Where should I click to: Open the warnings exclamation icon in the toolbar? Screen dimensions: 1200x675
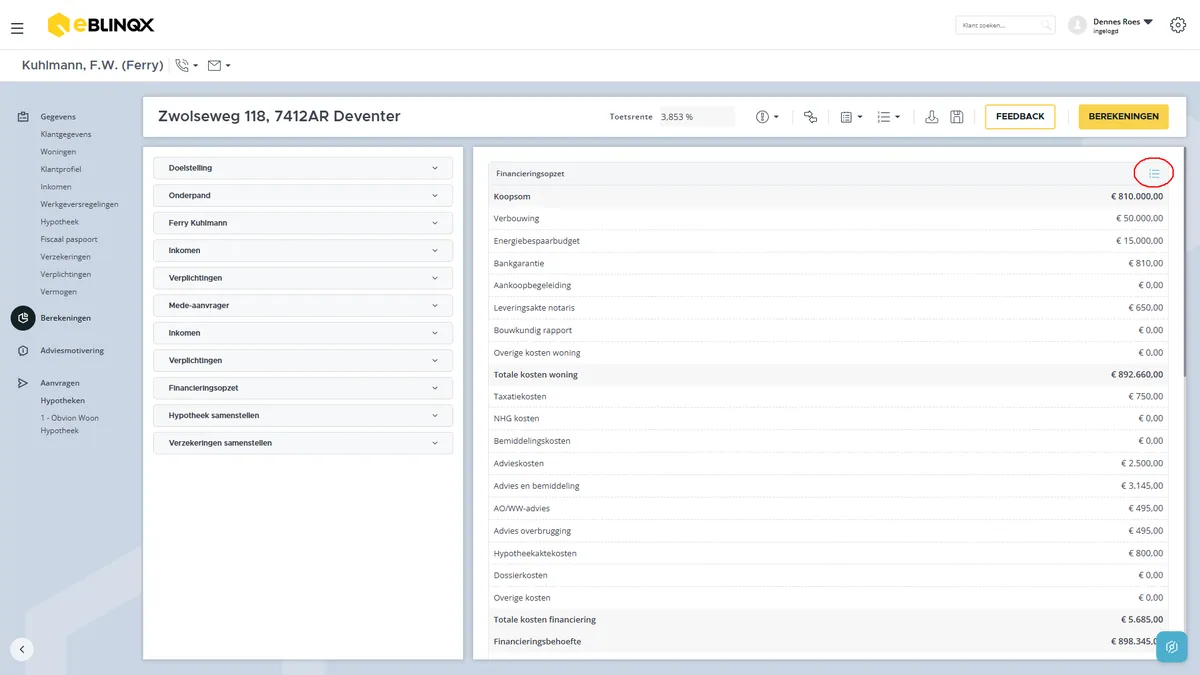pyautogui.click(x=767, y=117)
